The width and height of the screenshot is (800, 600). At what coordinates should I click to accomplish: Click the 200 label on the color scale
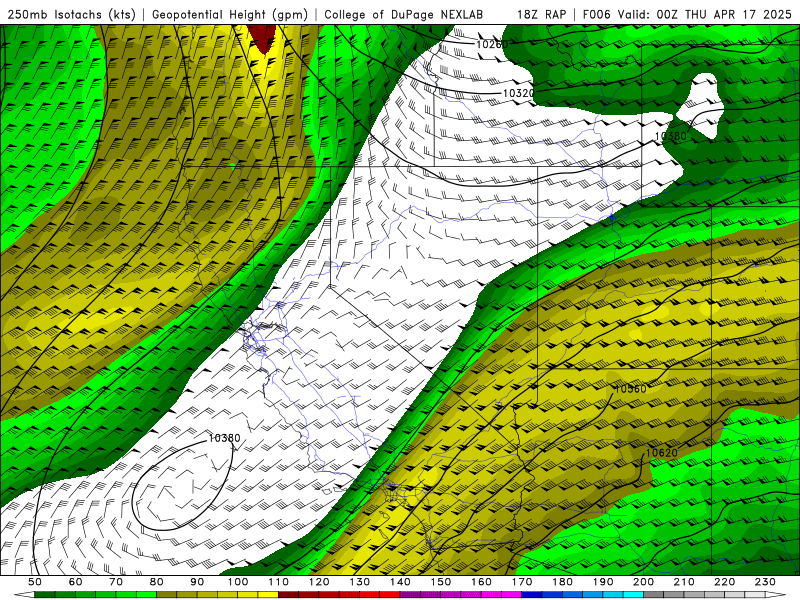643,582
